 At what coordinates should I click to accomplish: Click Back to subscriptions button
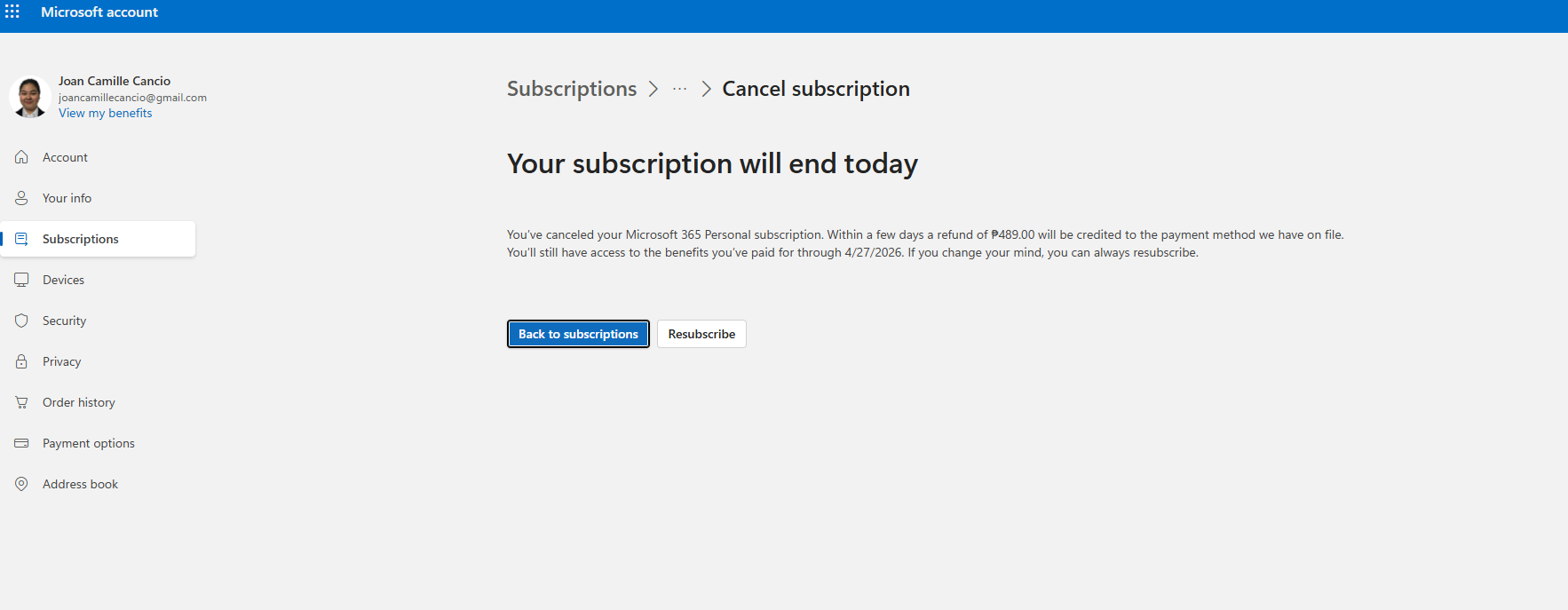578,334
